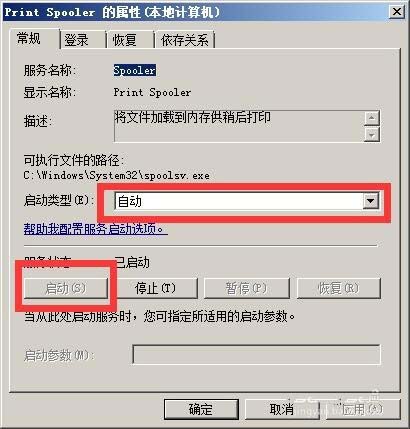Click the spoolsv.exe executable path text
Screen dimensions: 410x429
click(x=116, y=175)
